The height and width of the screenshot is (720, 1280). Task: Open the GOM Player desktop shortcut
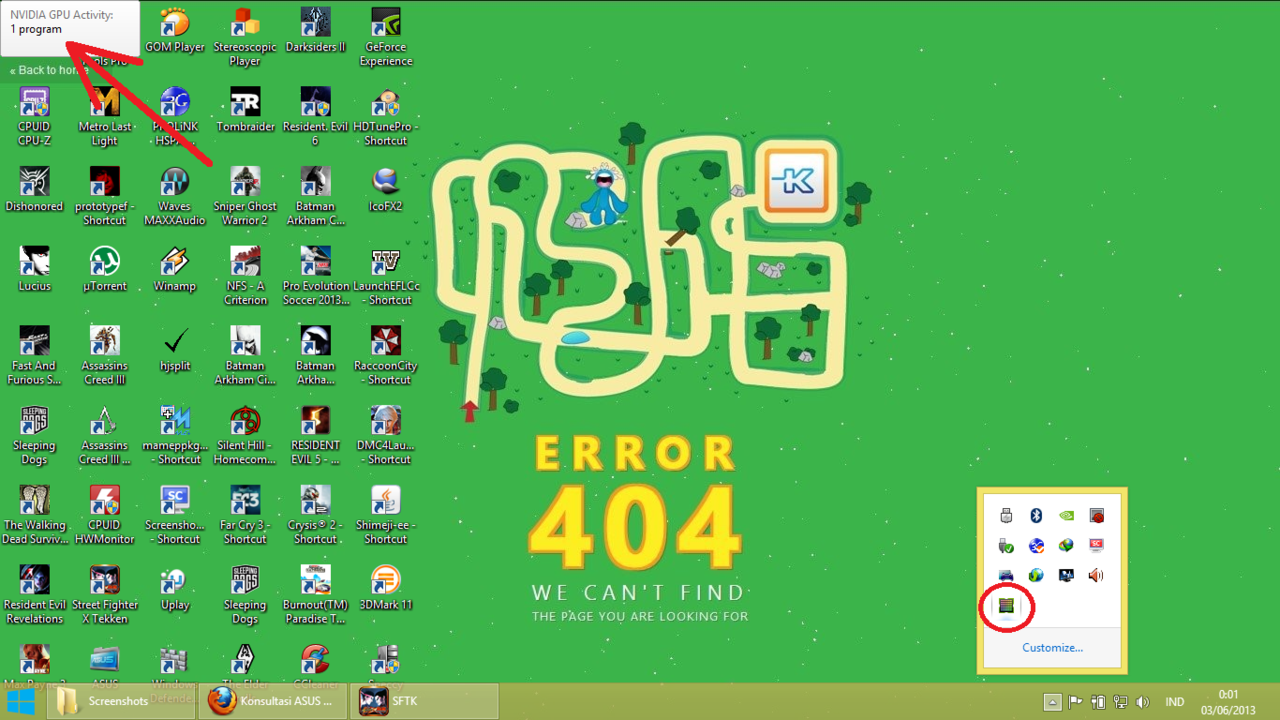tap(175, 30)
